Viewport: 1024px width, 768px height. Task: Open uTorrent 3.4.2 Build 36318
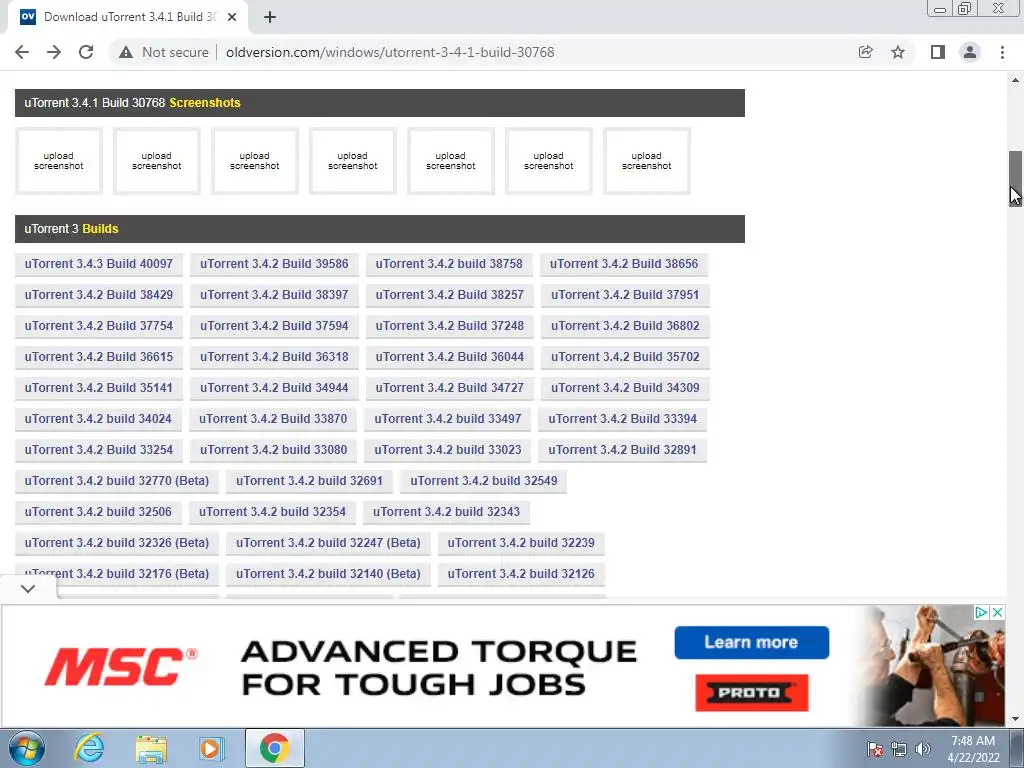point(274,357)
